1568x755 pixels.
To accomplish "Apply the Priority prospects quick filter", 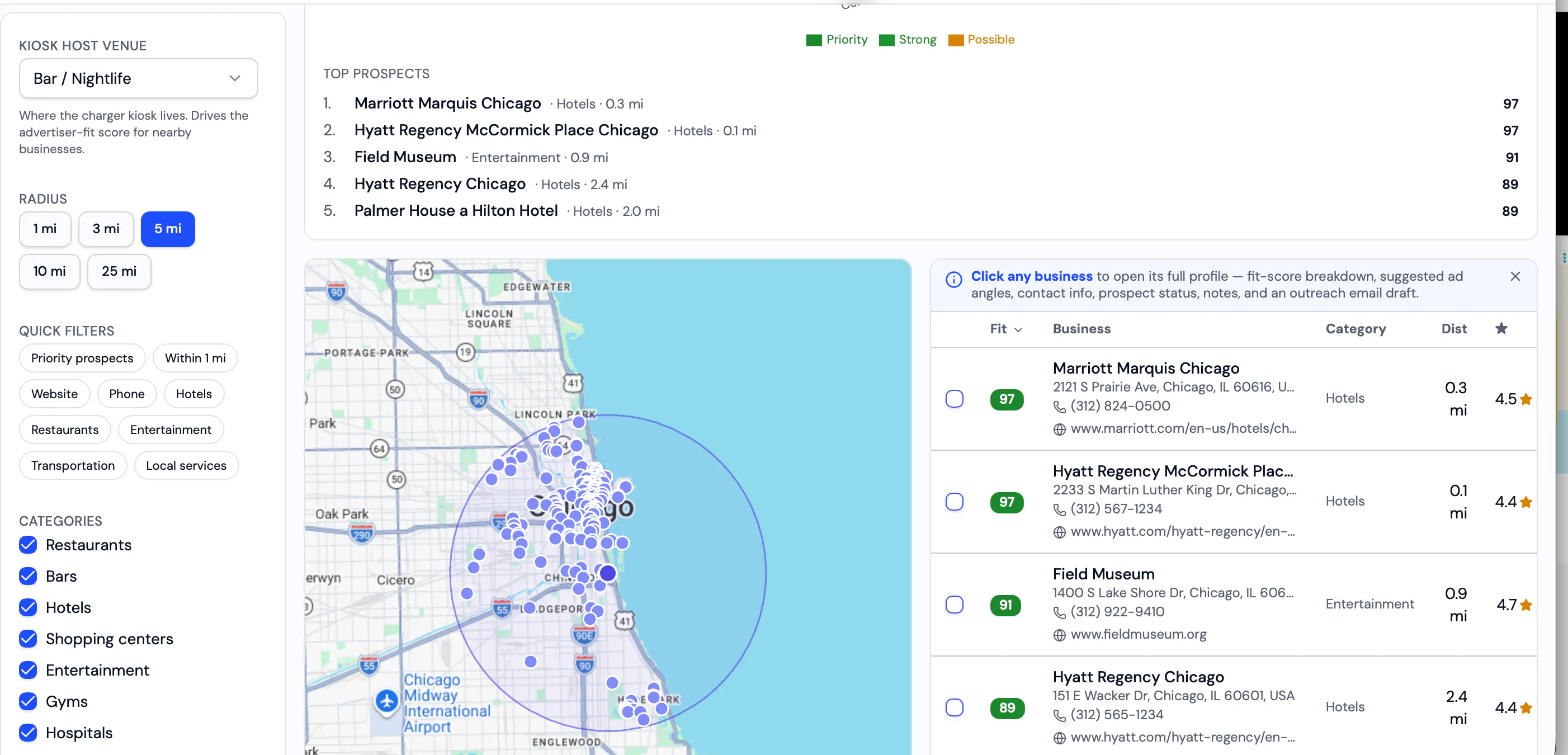I will click(x=82, y=358).
